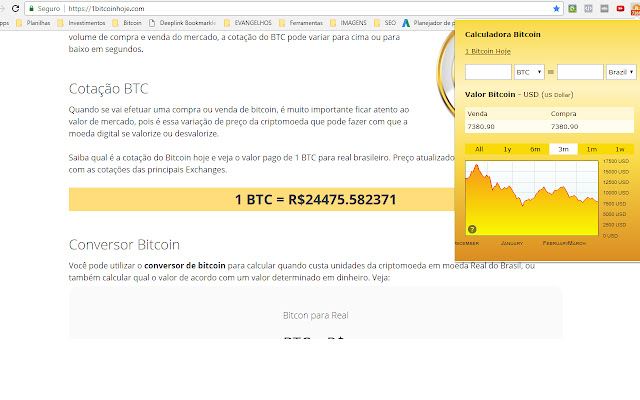Click the question mark help icon on chart
Viewport: 640px width, 400px height.
[x=472, y=229]
